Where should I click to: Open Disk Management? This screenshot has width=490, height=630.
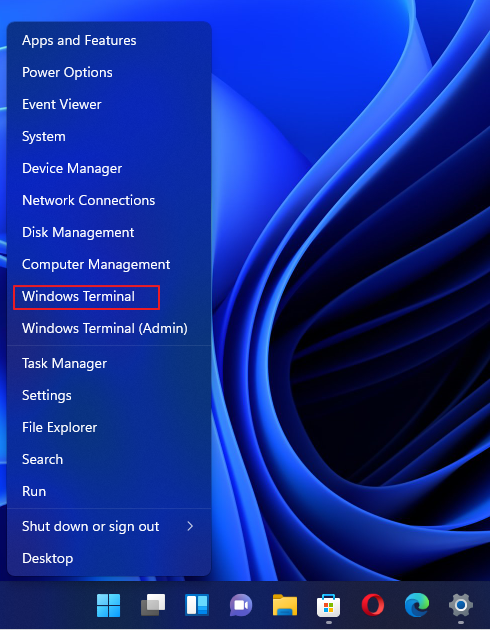(109, 232)
